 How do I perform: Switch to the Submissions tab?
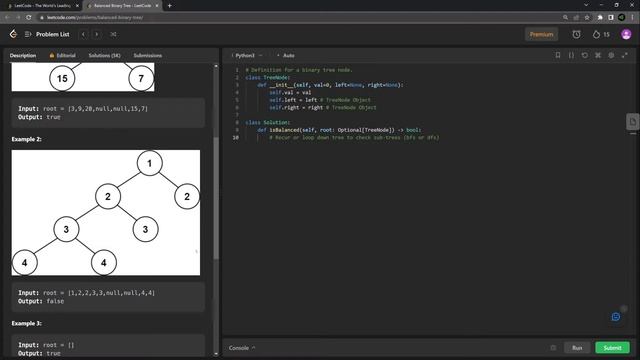coord(148,56)
